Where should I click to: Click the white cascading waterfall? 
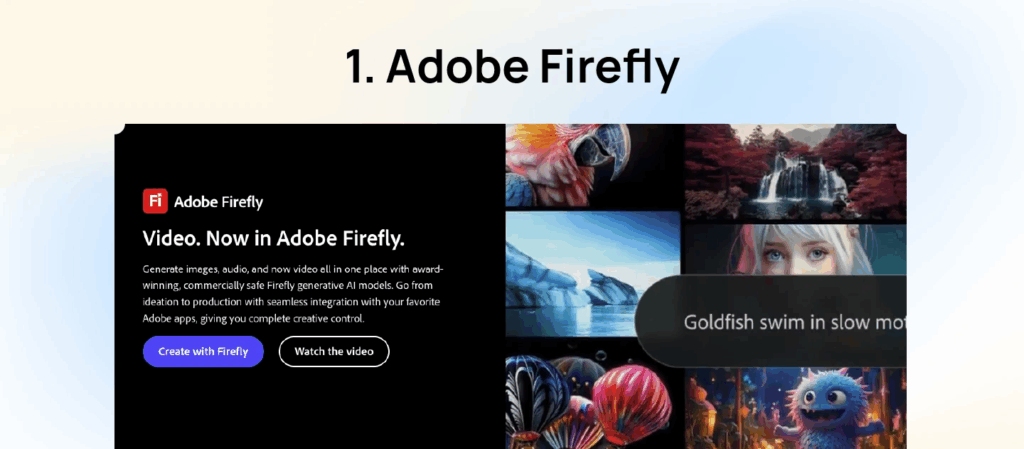pyautogui.click(x=791, y=176)
